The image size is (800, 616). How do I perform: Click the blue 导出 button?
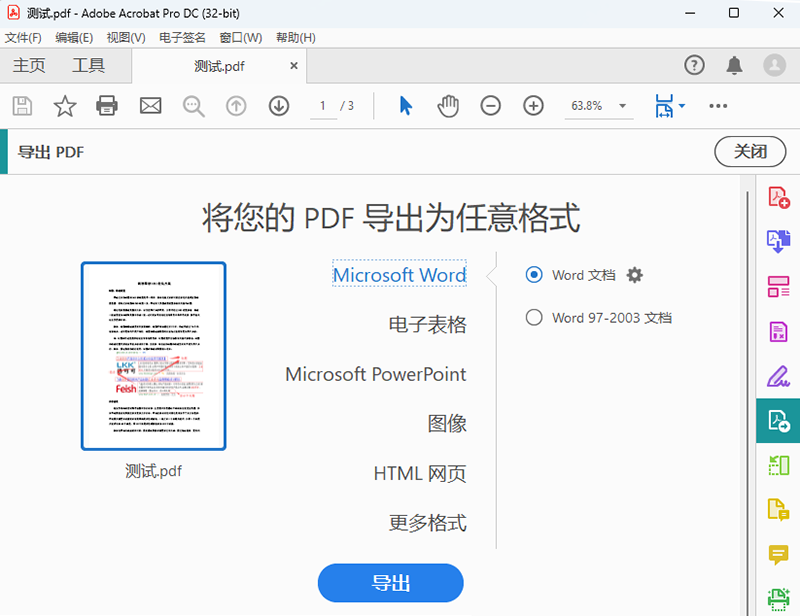[390, 583]
